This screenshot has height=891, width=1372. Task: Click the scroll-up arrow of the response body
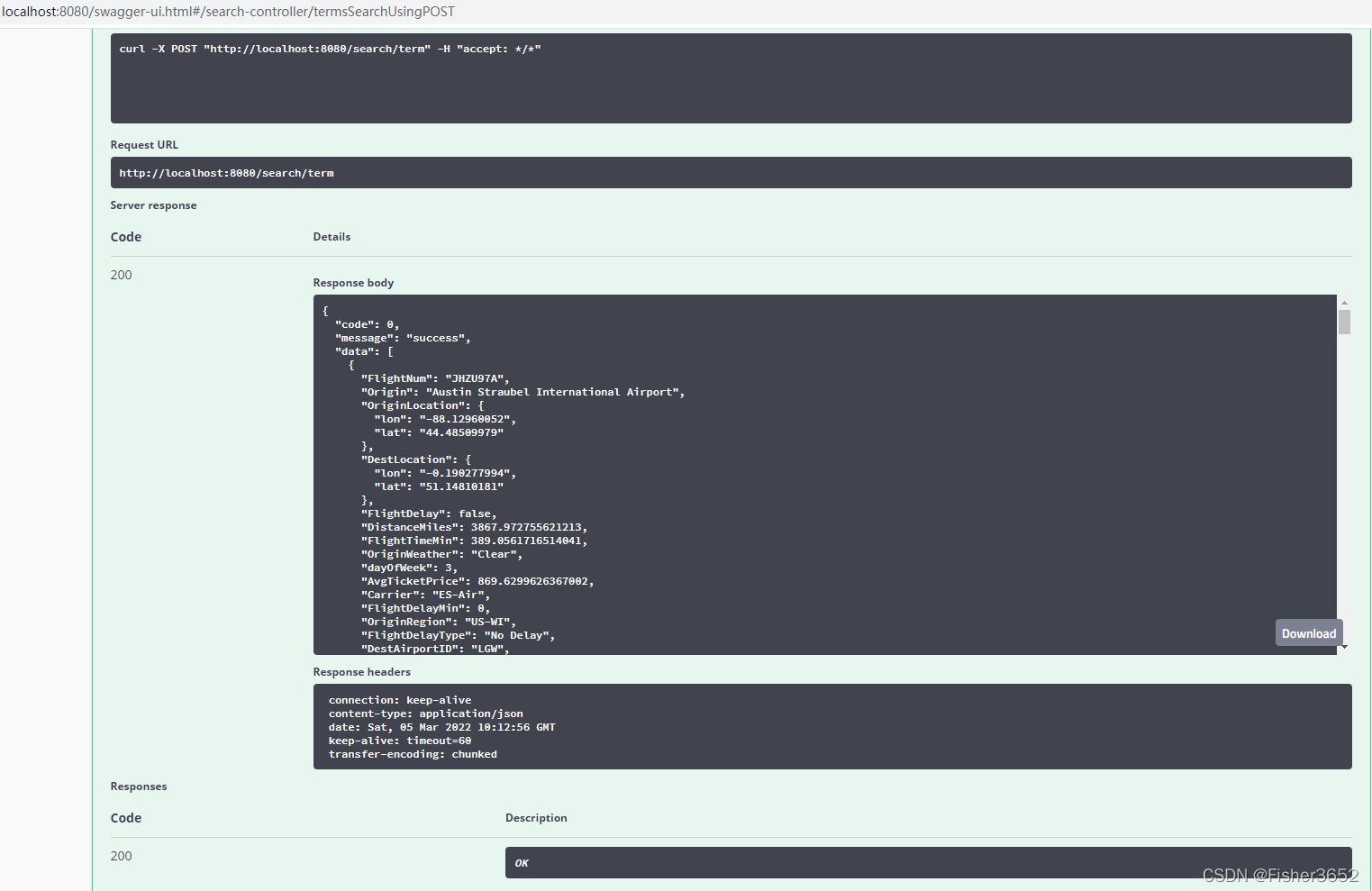tap(1344, 304)
